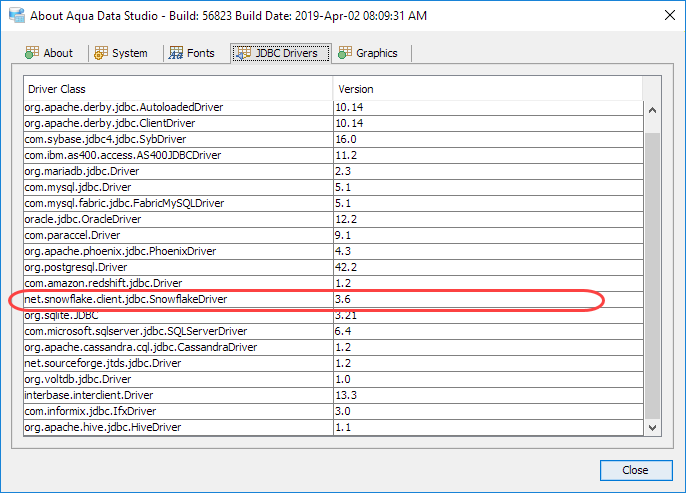Image resolution: width=686 pixels, height=493 pixels.
Task: Select org.apache.hive.jdbc.HiveDriver row
Action: pos(333,427)
